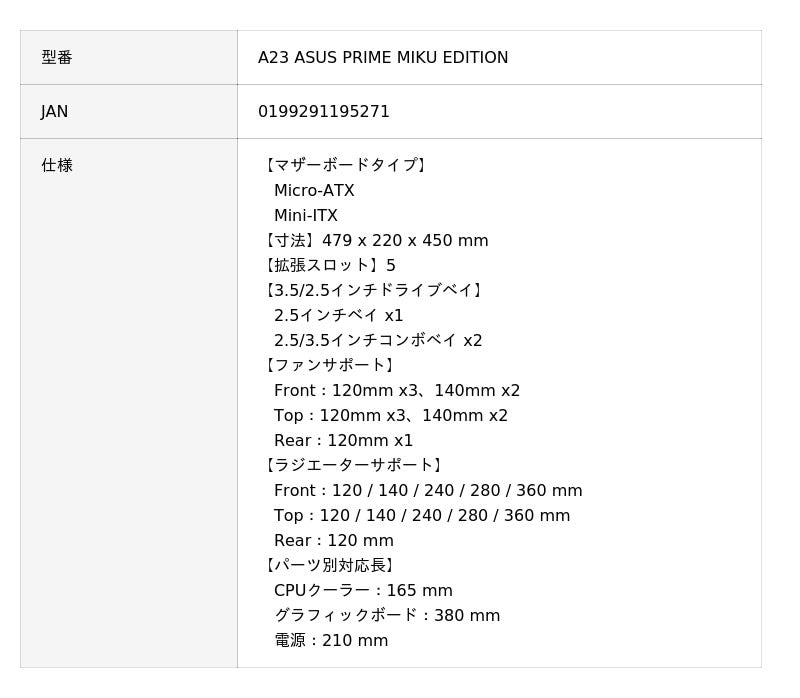Click the ラジエーターサポート heading
This screenshot has height=698, width=800.
tap(354, 466)
